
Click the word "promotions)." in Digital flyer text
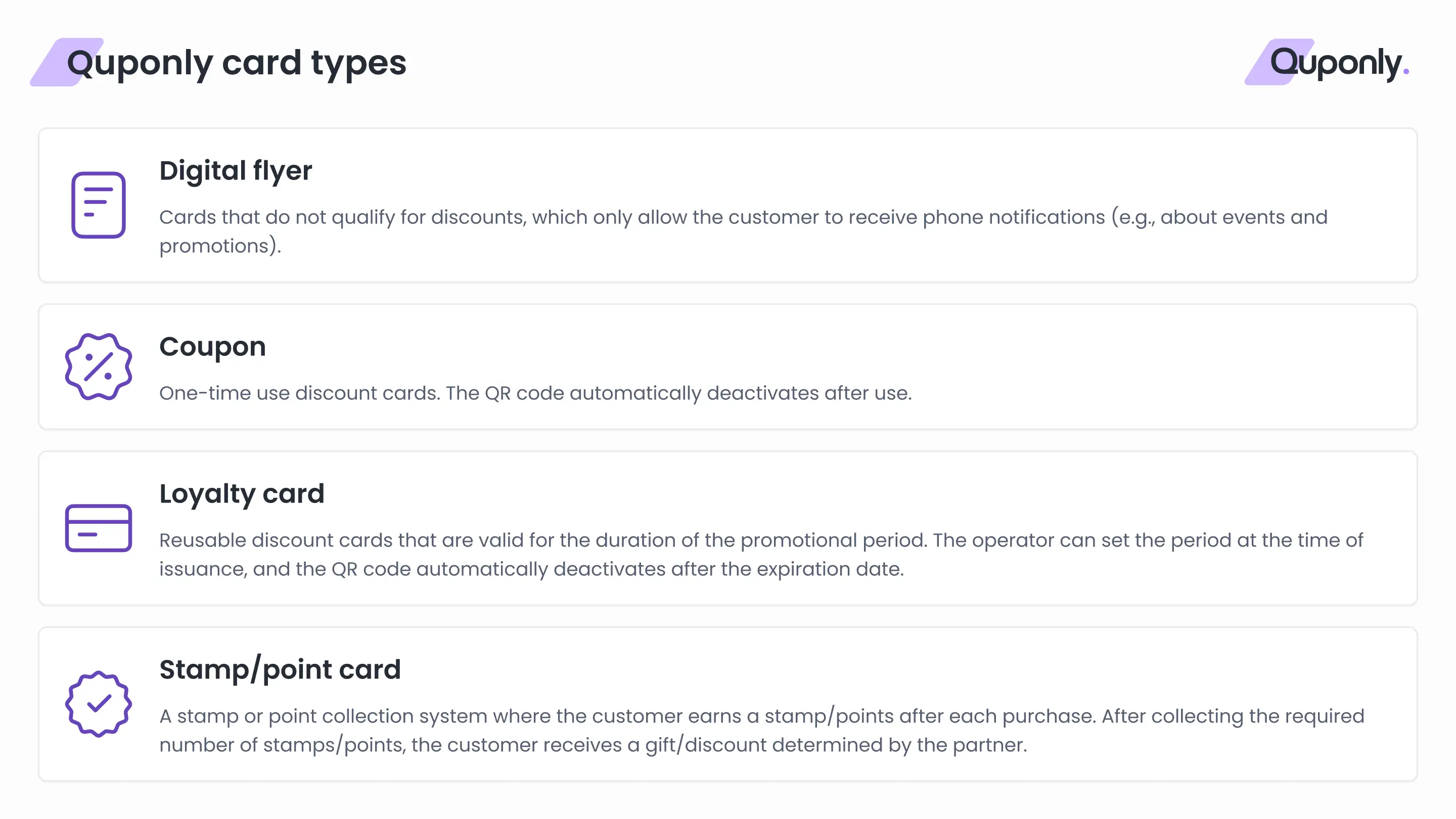pyautogui.click(x=220, y=246)
